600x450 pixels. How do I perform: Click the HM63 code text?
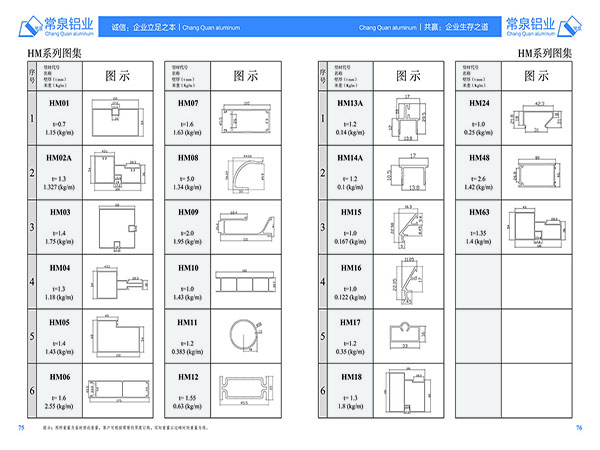click(x=479, y=212)
